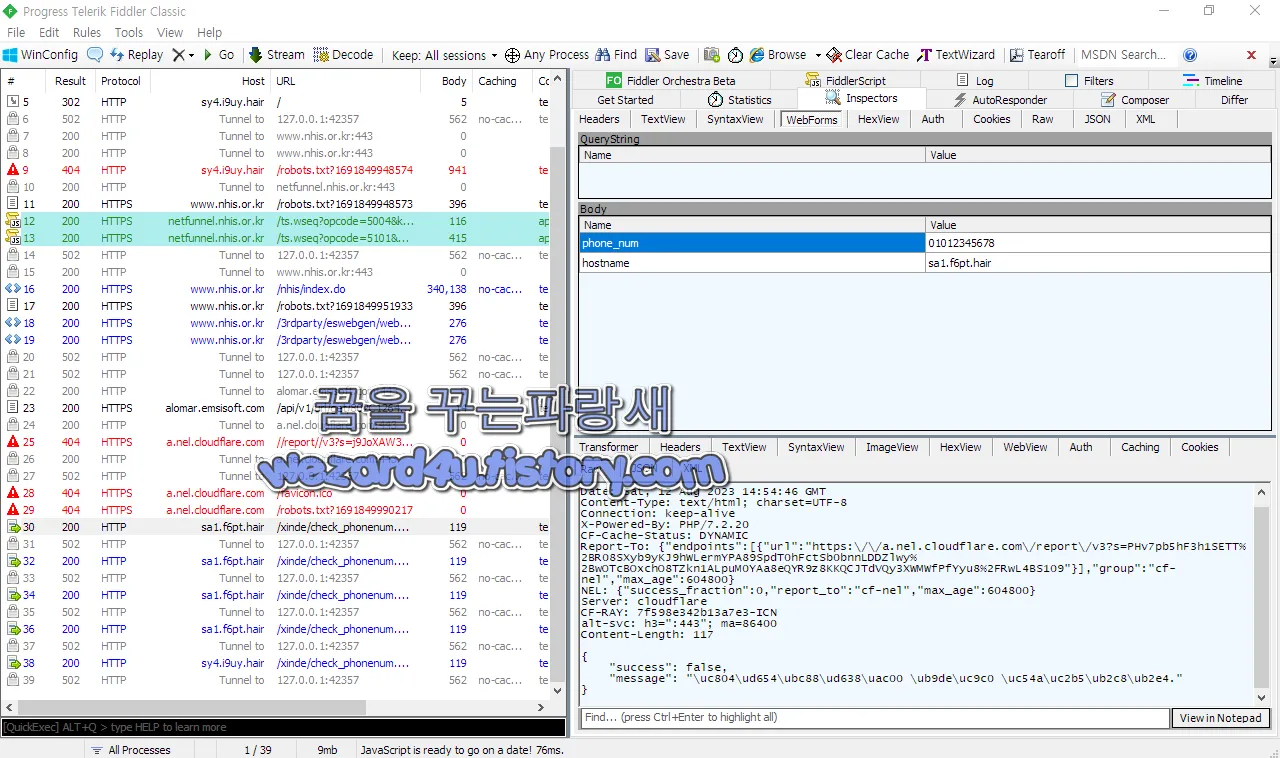Open the Log tab
This screenshot has width=1280, height=758.
coord(974,80)
